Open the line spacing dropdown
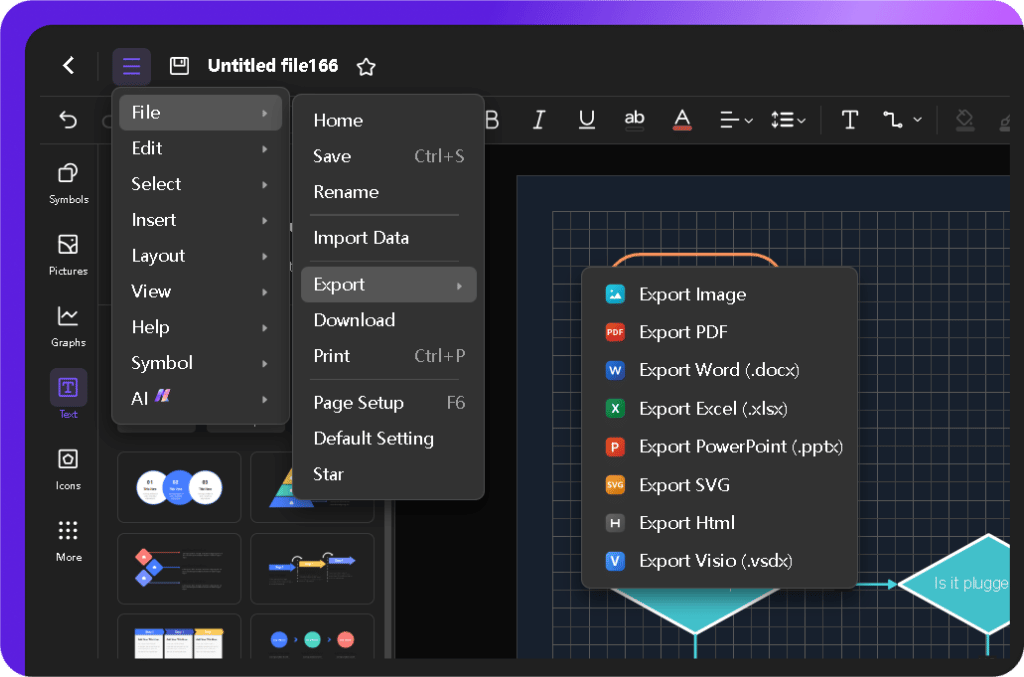Screen dimensions: 1024x677 (x=788, y=119)
